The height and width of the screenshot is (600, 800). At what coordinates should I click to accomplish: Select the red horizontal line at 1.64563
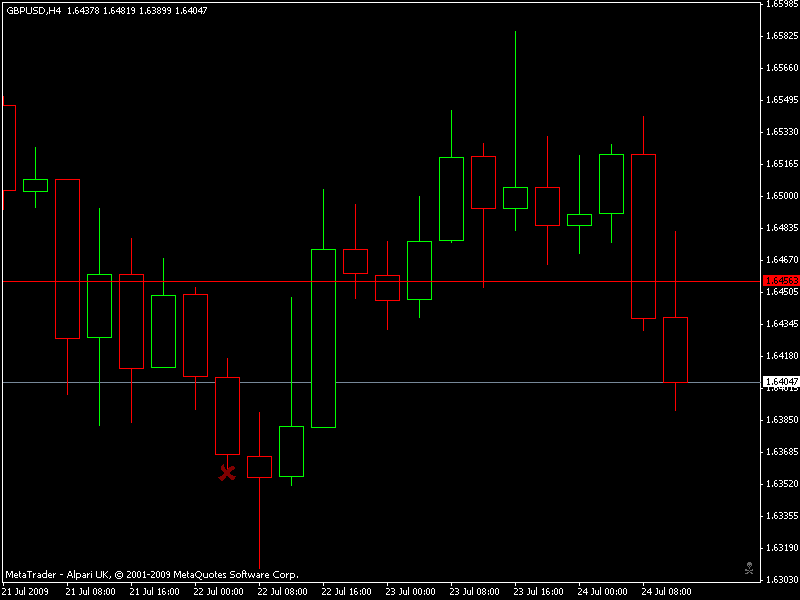point(381,281)
